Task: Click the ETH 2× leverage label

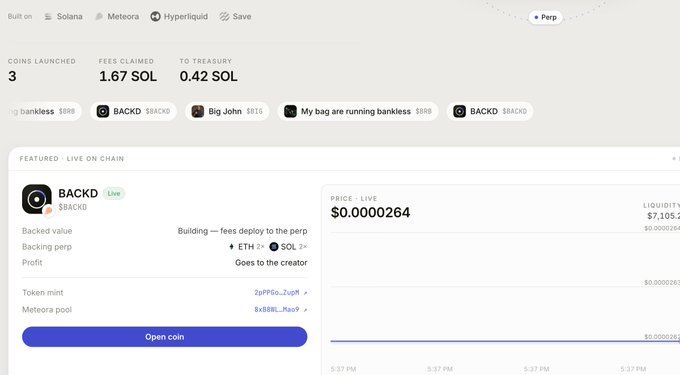Action: tap(260, 247)
